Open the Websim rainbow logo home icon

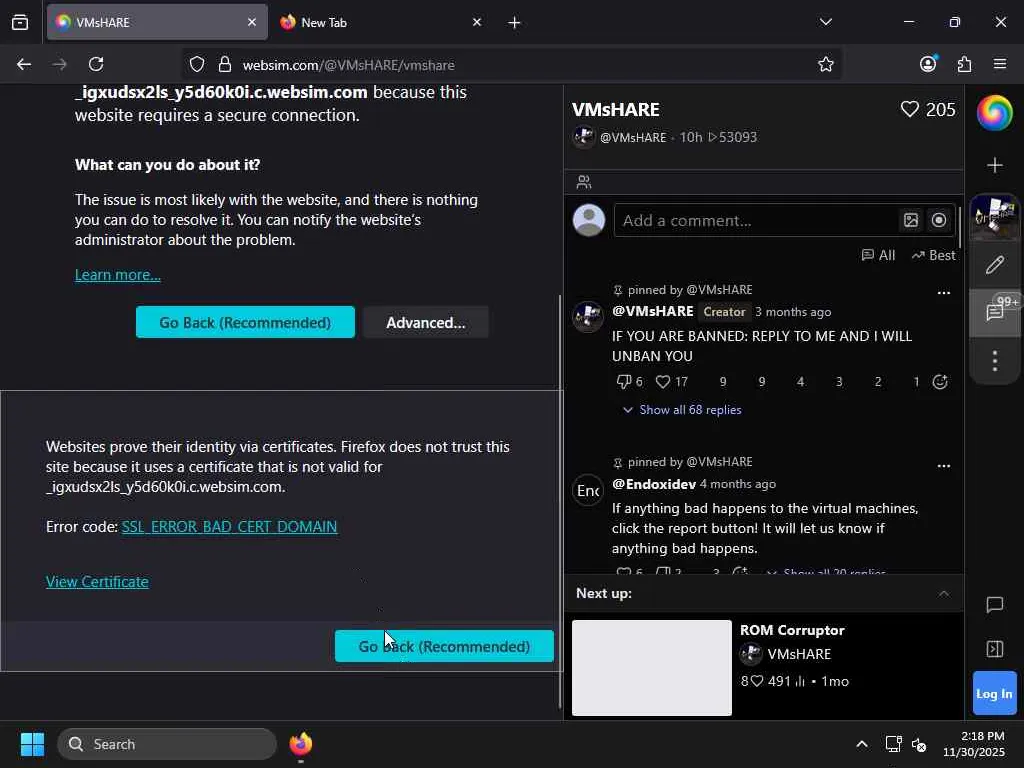tap(994, 113)
